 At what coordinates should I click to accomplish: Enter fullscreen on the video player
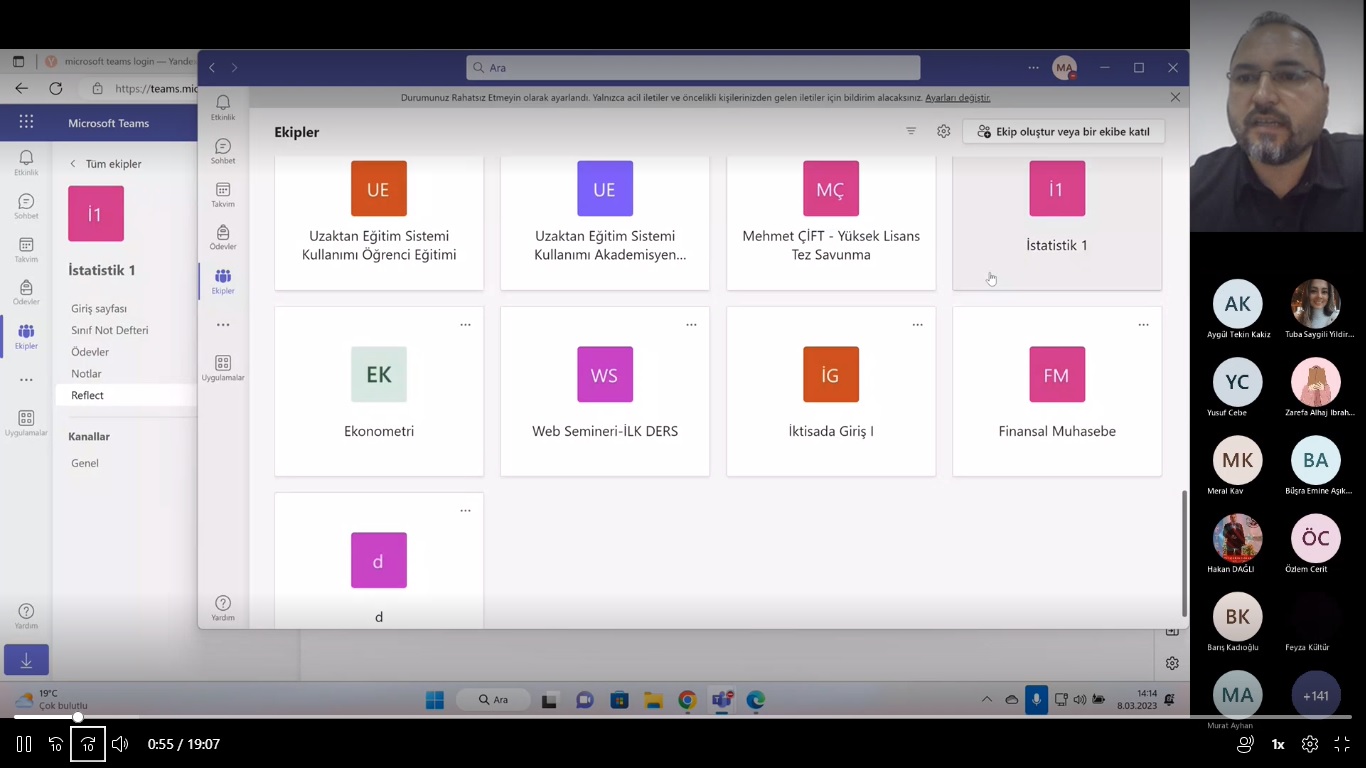pos(1342,744)
